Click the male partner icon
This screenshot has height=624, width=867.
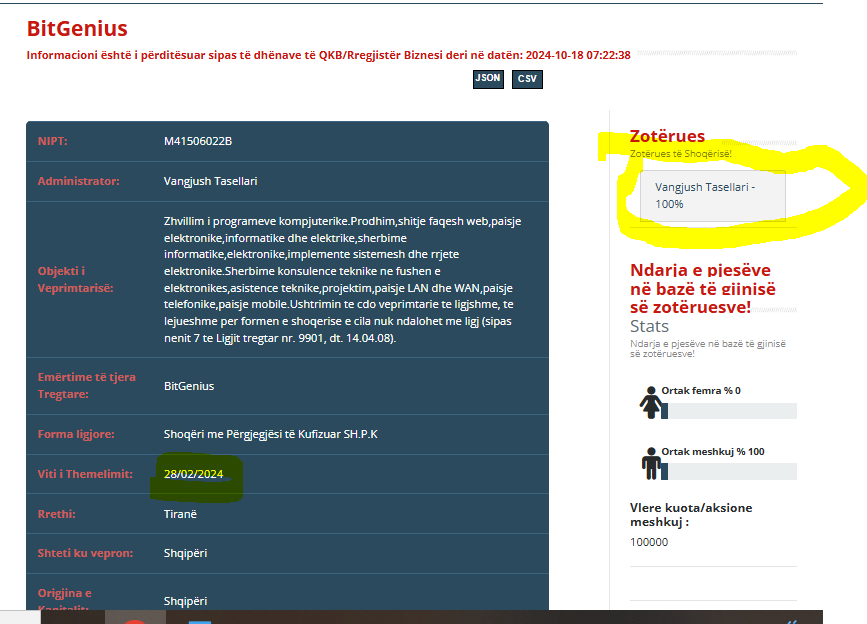(x=650, y=462)
